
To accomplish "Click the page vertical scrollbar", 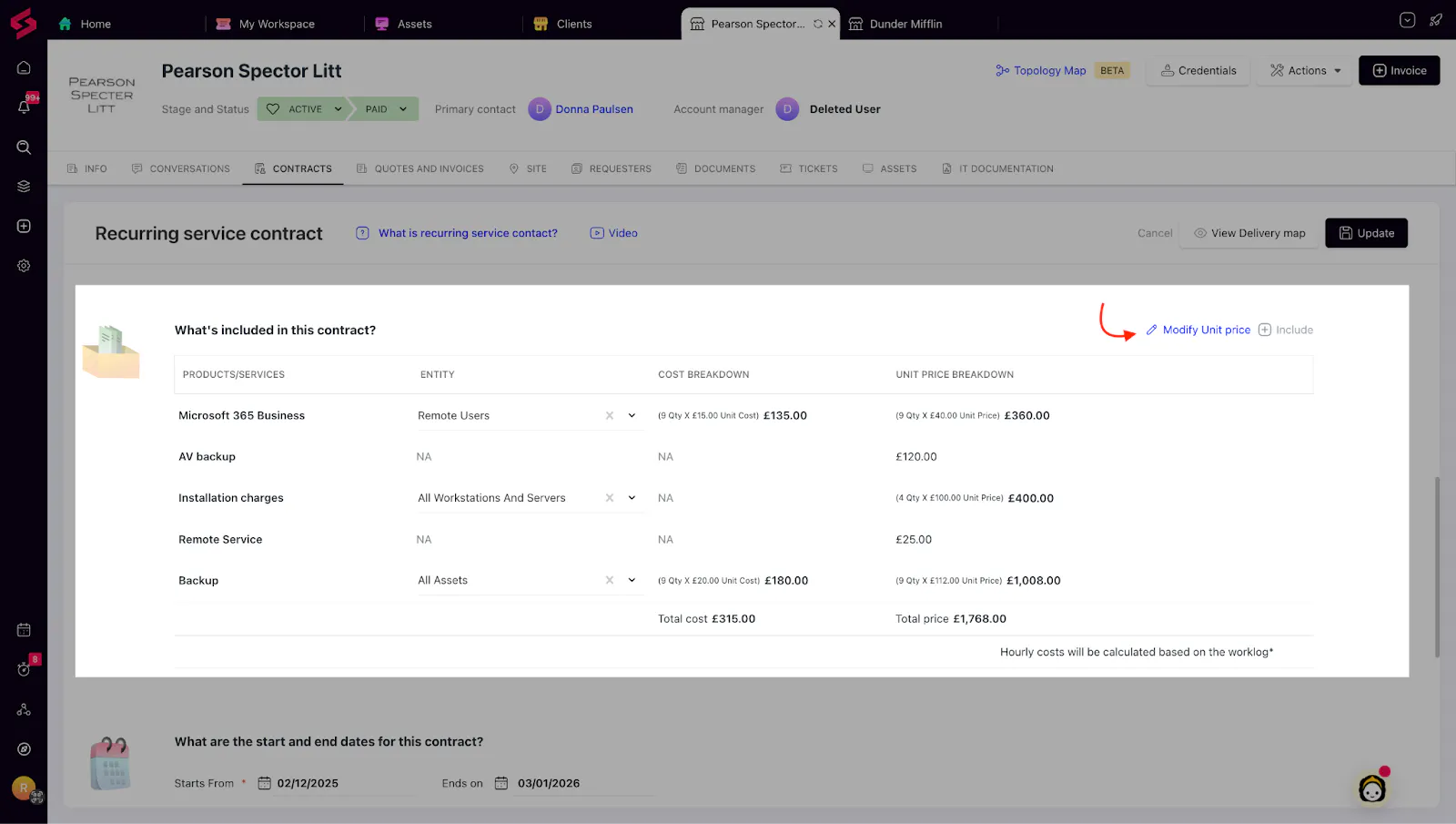I will pos(1437,566).
